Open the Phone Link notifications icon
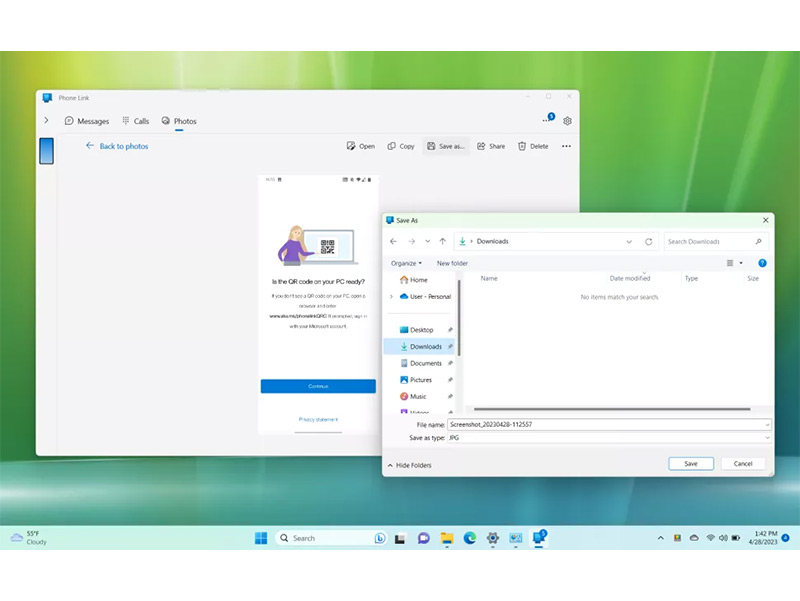Screen dimensions: 800x601 548,119
